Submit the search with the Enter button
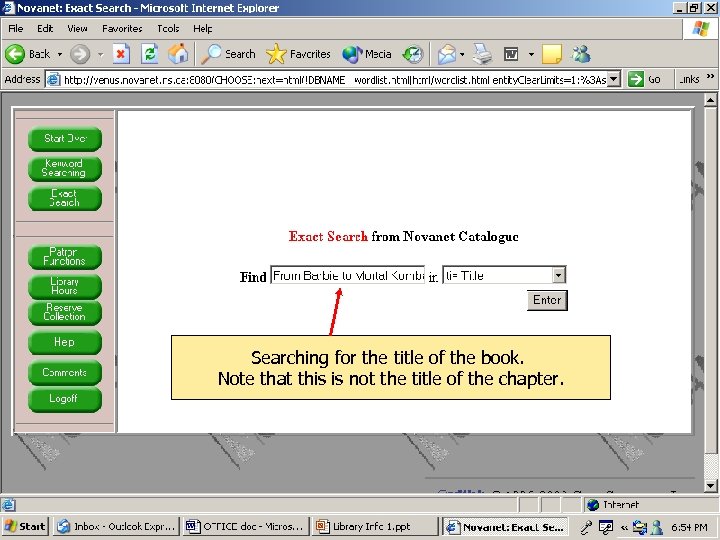This screenshot has width=720, height=540. point(547,300)
